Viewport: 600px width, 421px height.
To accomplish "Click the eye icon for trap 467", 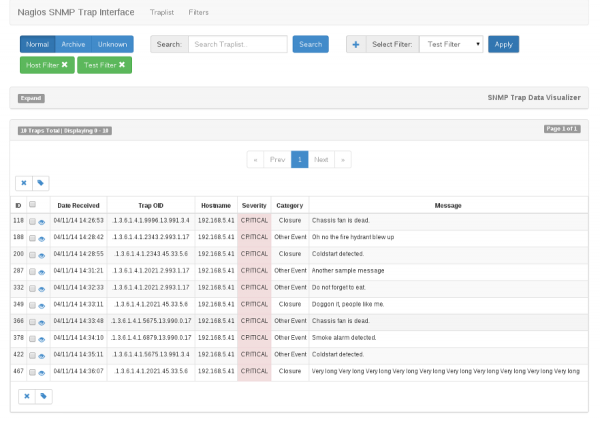I will (42, 372).
